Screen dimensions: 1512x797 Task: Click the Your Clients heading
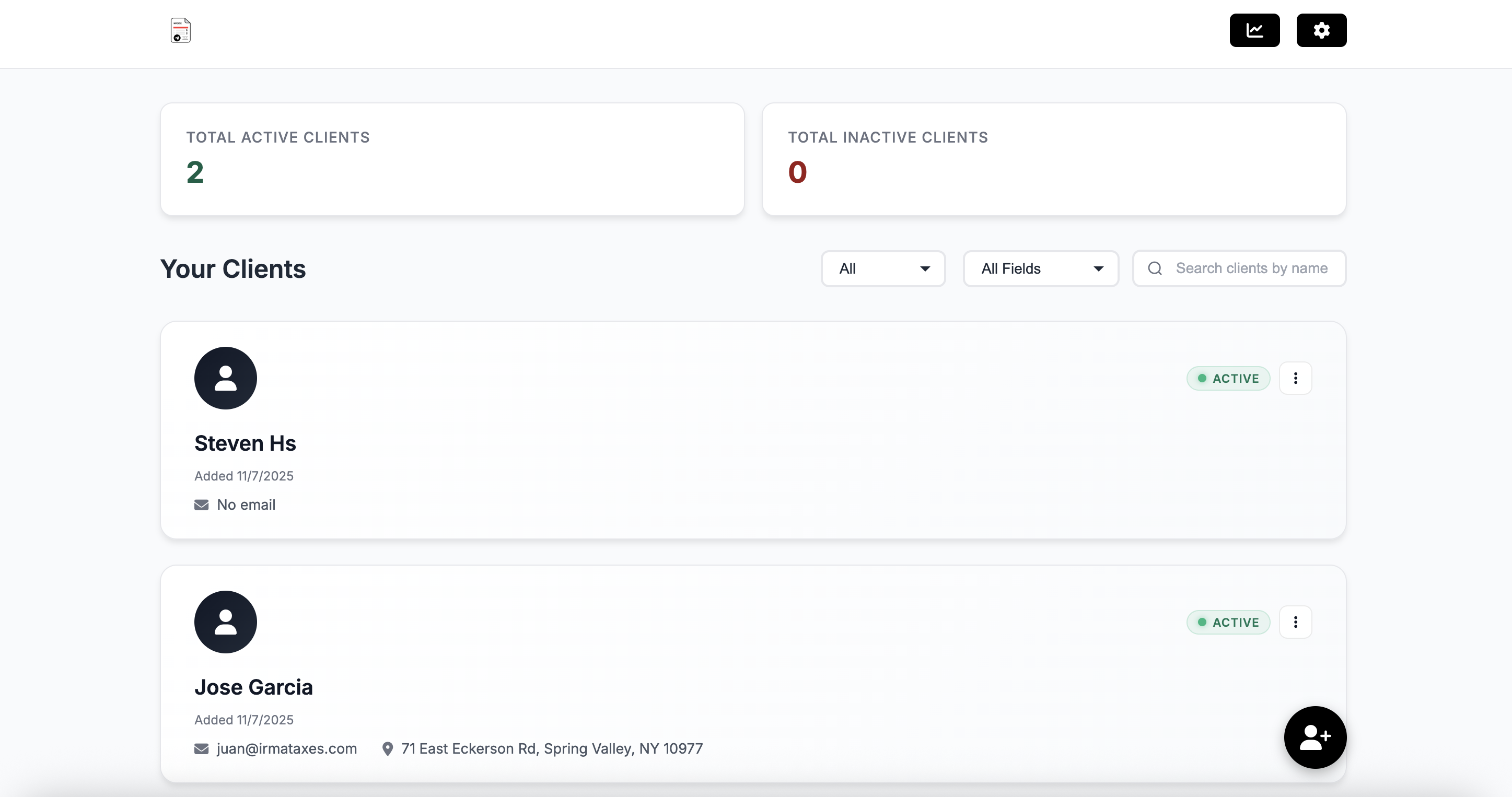(x=232, y=268)
